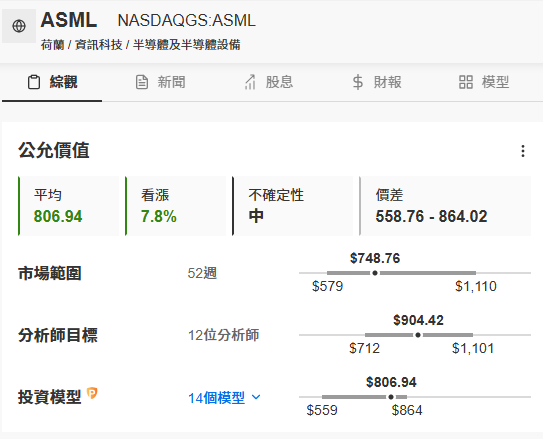The image size is (543, 439).
Task: Switch to the 新聞 news tab
Action: click(x=160, y=82)
